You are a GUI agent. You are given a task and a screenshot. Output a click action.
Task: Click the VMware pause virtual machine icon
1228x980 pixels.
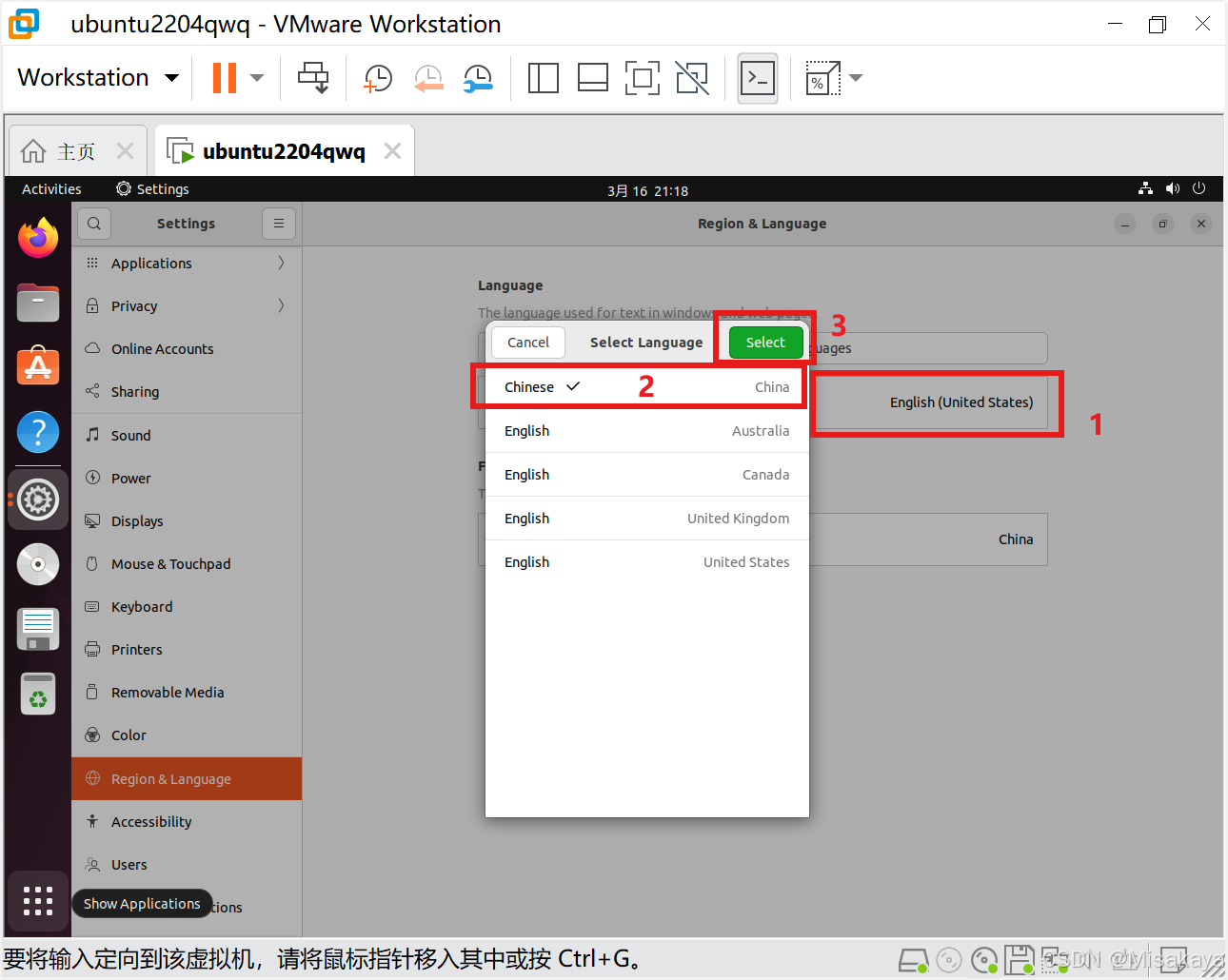225,78
